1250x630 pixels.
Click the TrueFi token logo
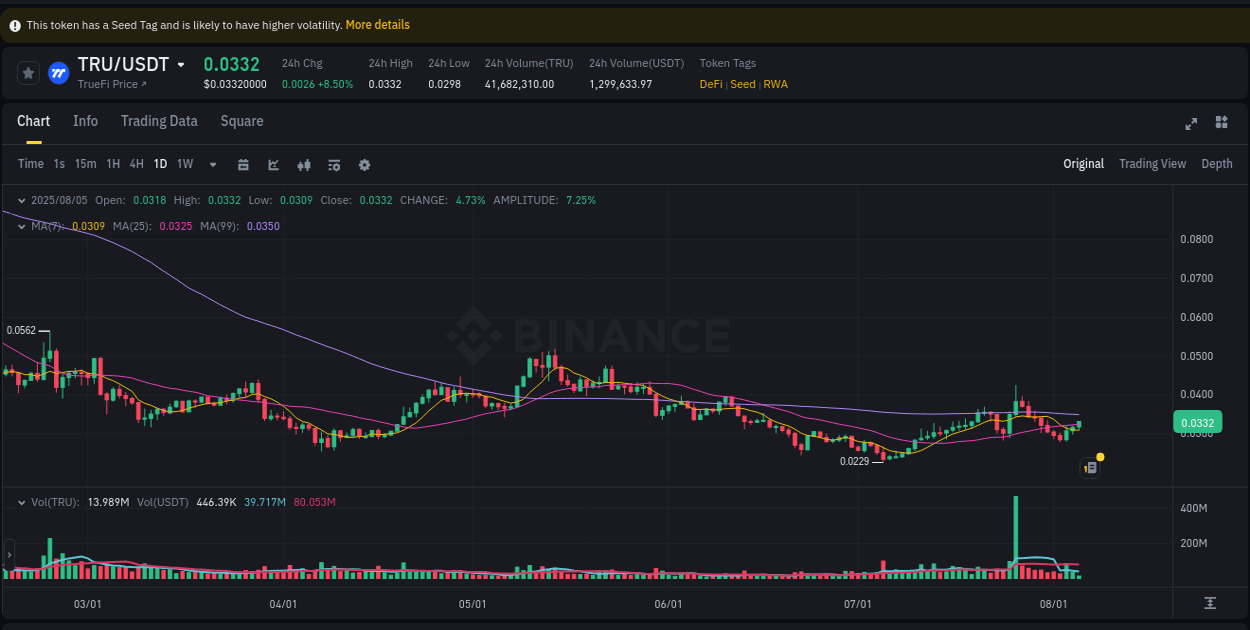[x=58, y=72]
